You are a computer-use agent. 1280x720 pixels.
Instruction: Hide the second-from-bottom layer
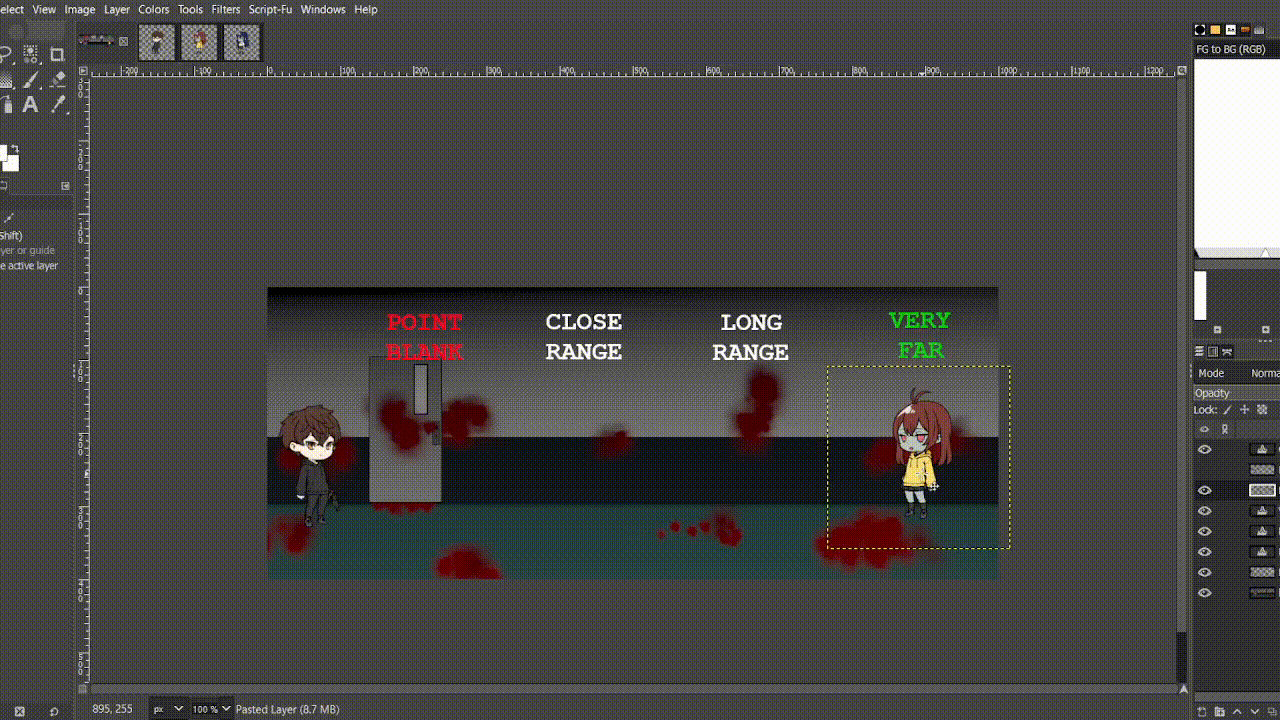point(1204,572)
